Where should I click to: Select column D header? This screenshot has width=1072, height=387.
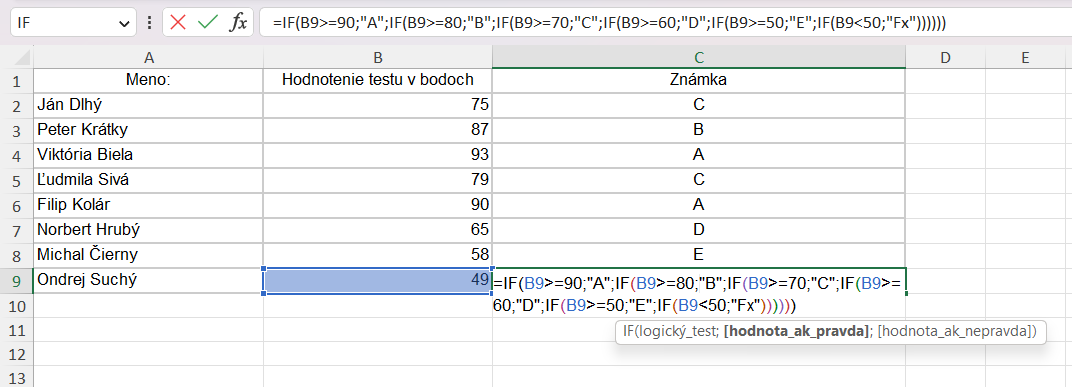(x=946, y=57)
